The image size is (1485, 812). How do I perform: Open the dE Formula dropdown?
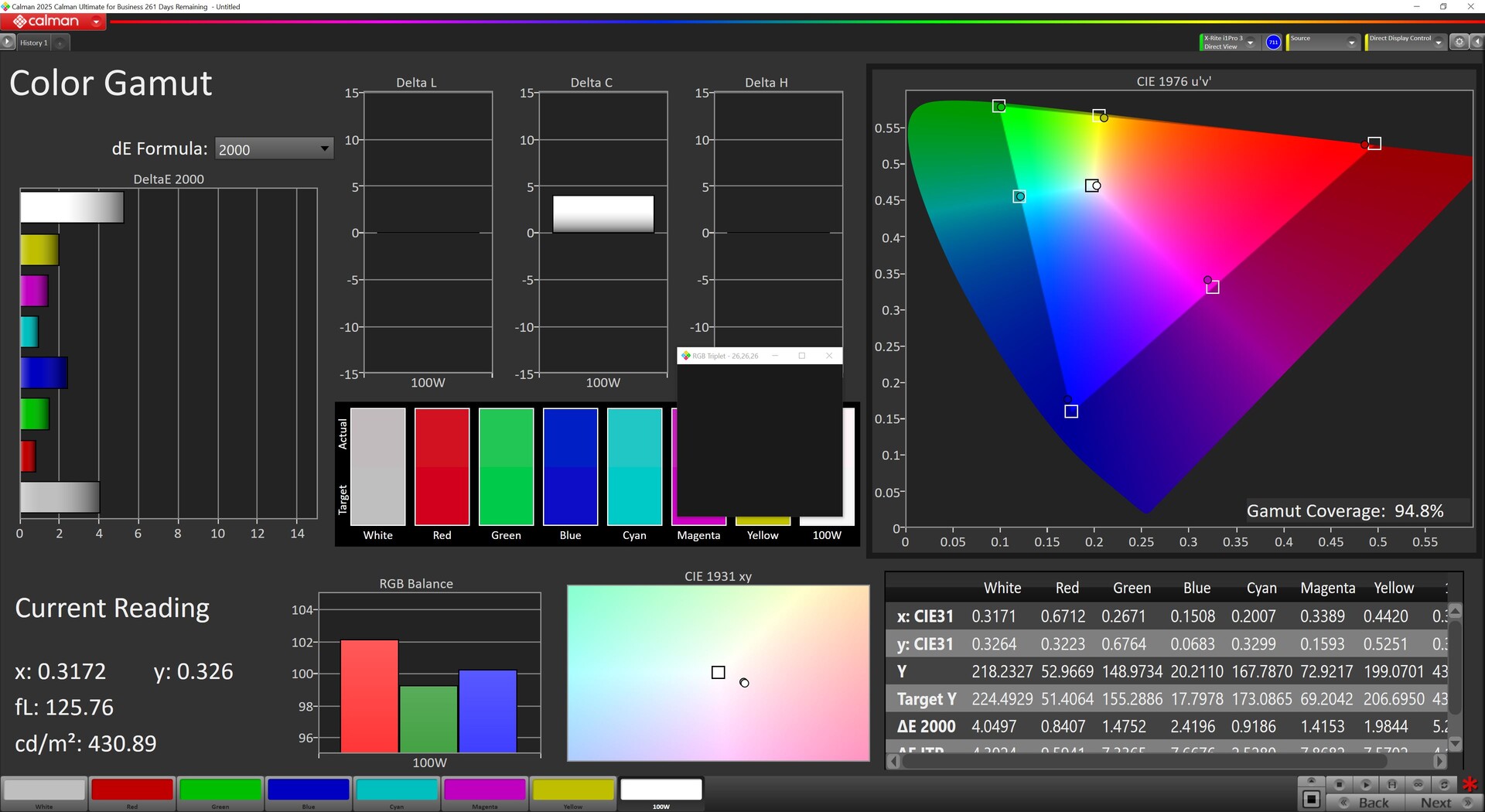click(x=274, y=149)
